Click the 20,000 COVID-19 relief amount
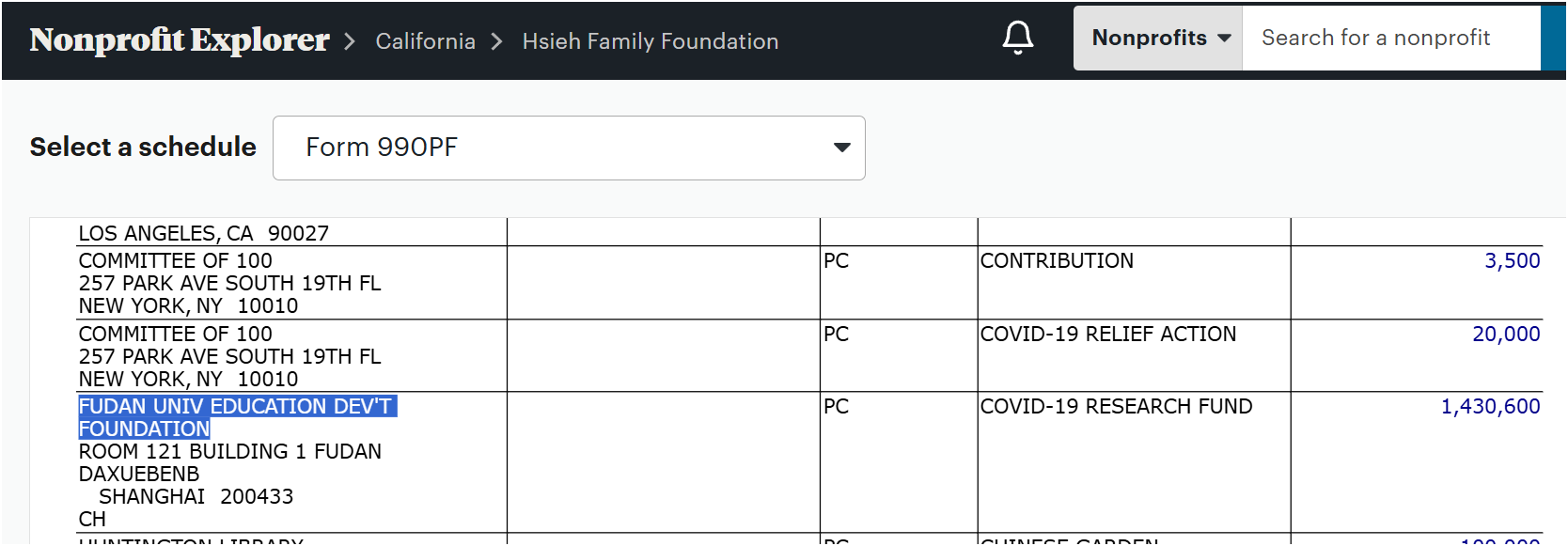The width and height of the screenshot is (1568, 546). click(1506, 334)
